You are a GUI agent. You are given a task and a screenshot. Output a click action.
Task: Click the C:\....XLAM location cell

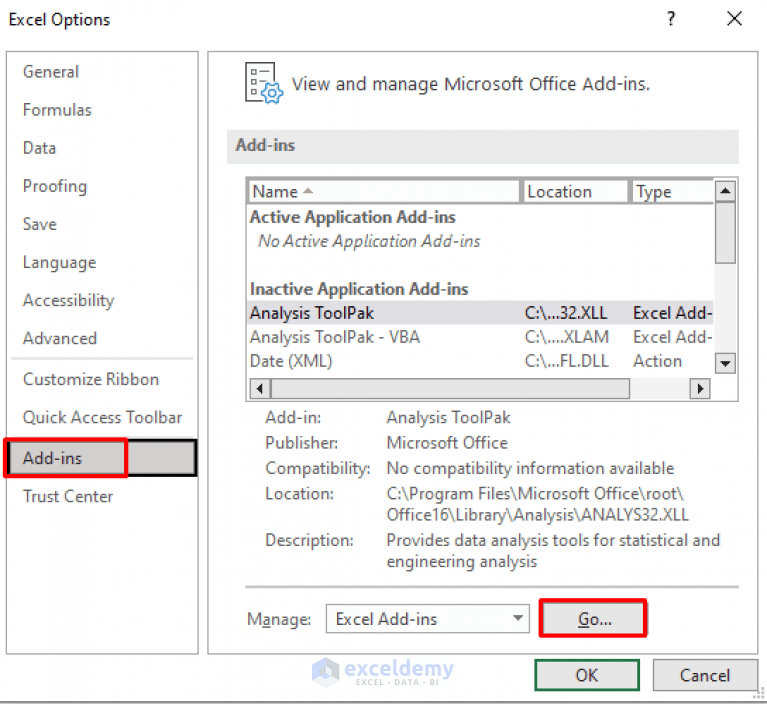click(x=566, y=337)
